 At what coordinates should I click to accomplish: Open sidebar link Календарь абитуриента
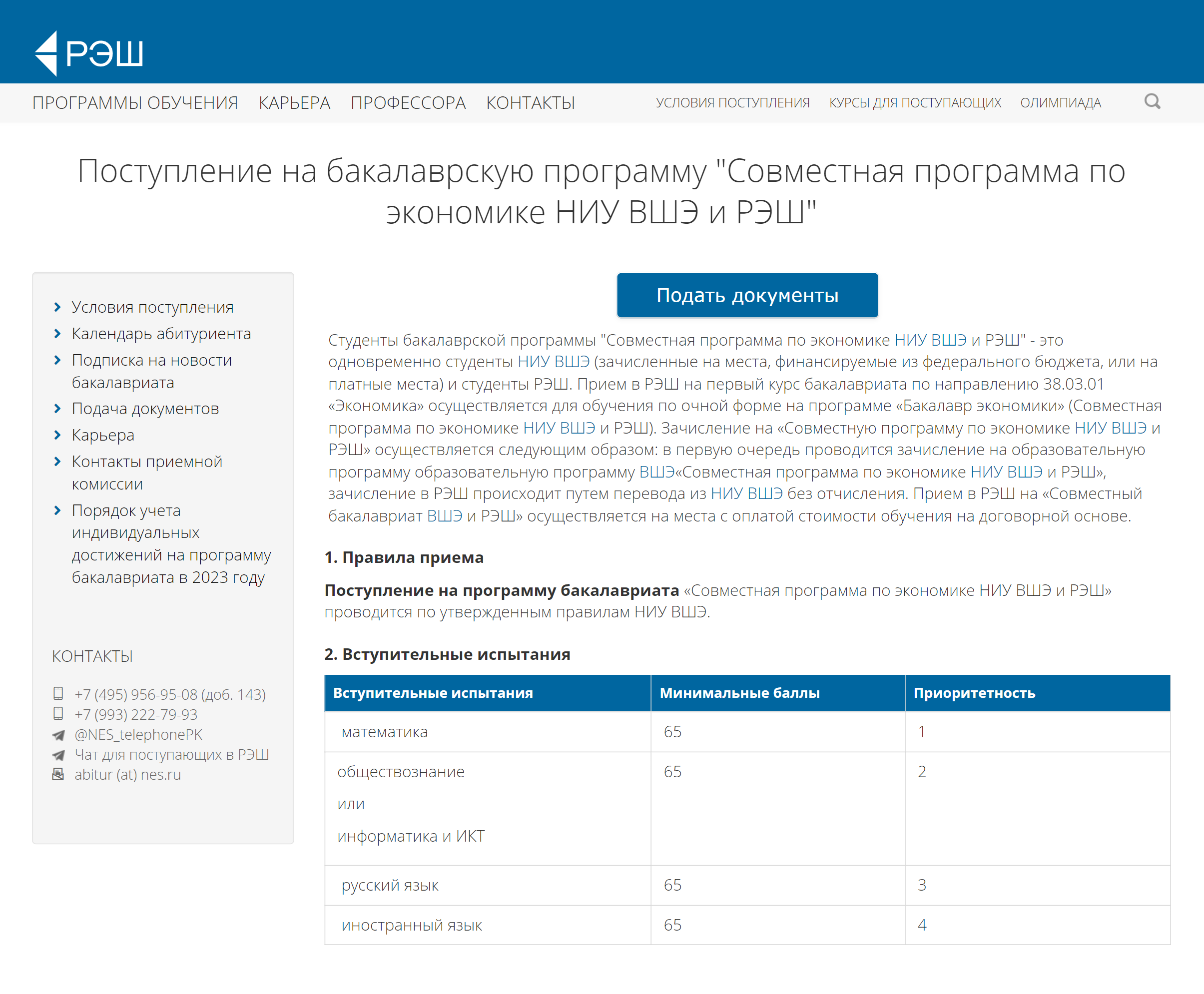point(161,334)
